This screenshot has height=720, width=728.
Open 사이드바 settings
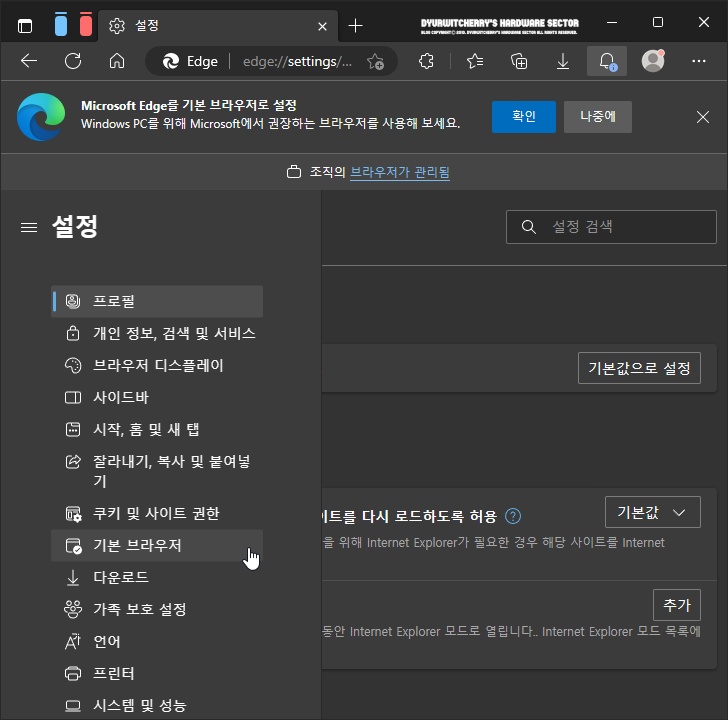coord(157,397)
